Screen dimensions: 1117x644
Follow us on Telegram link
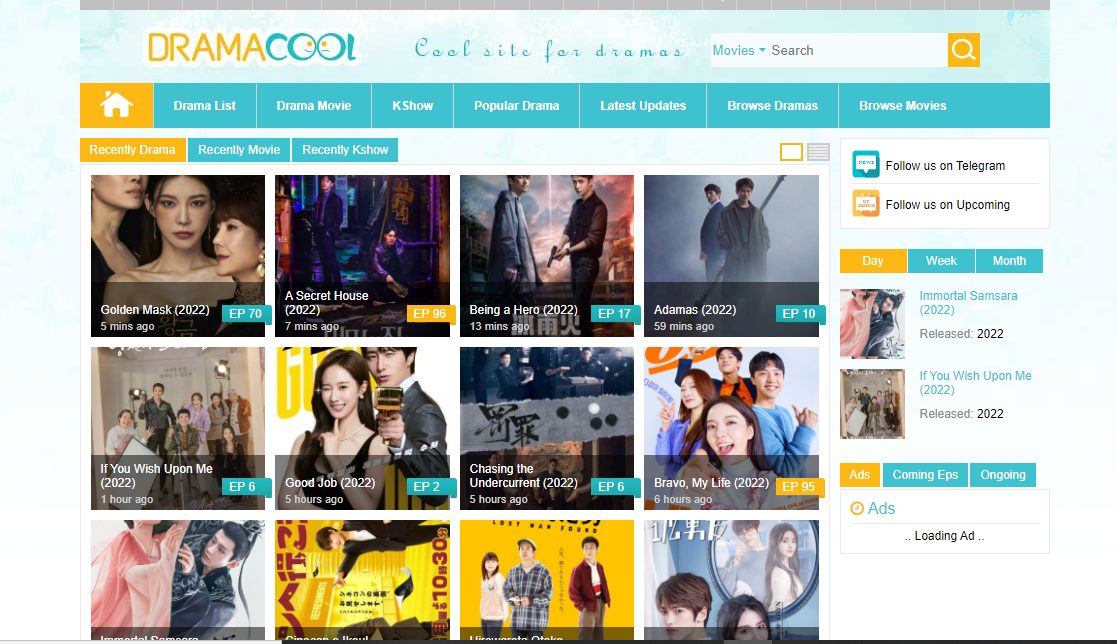point(945,165)
